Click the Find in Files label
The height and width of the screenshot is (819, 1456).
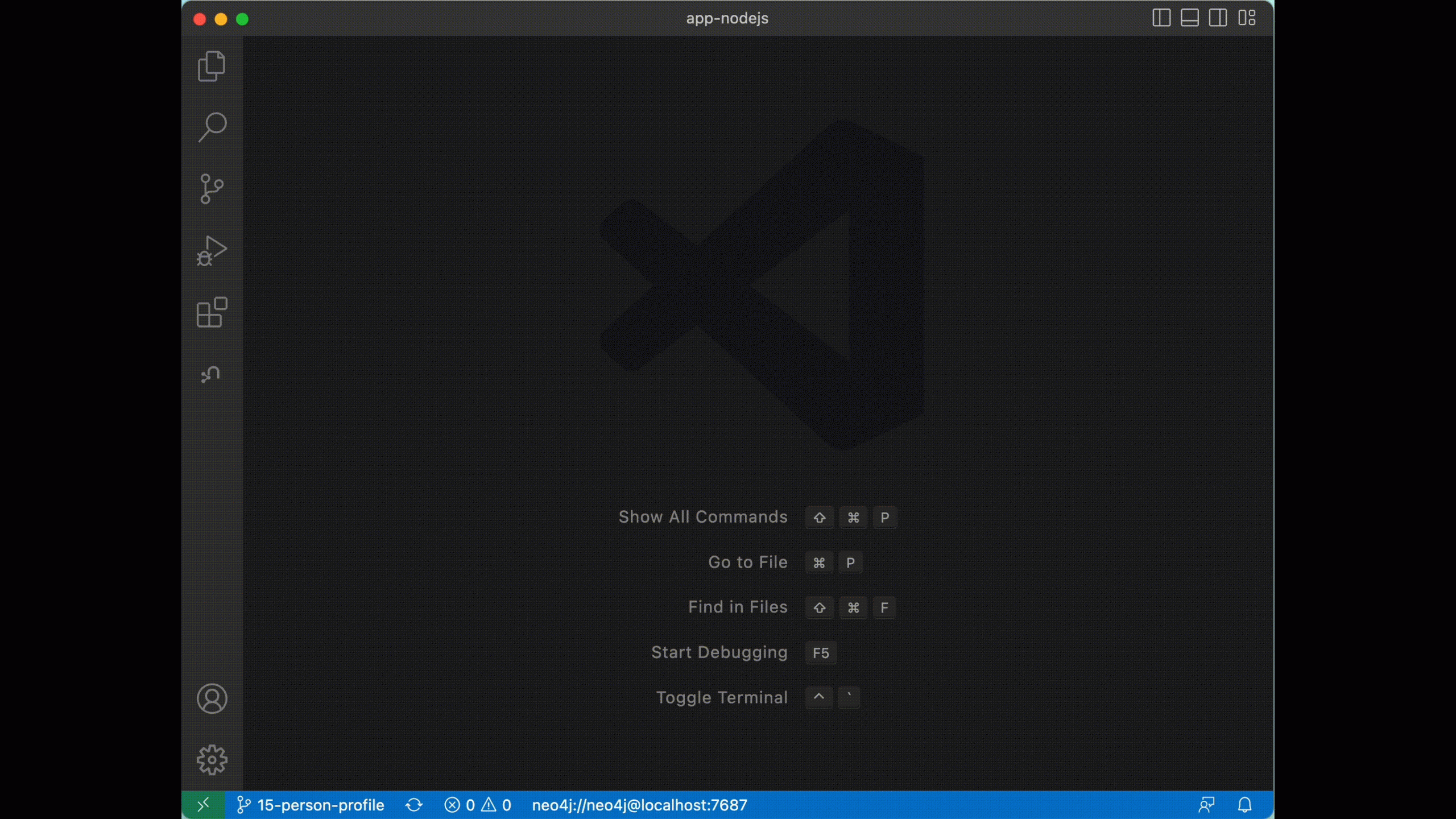738,607
